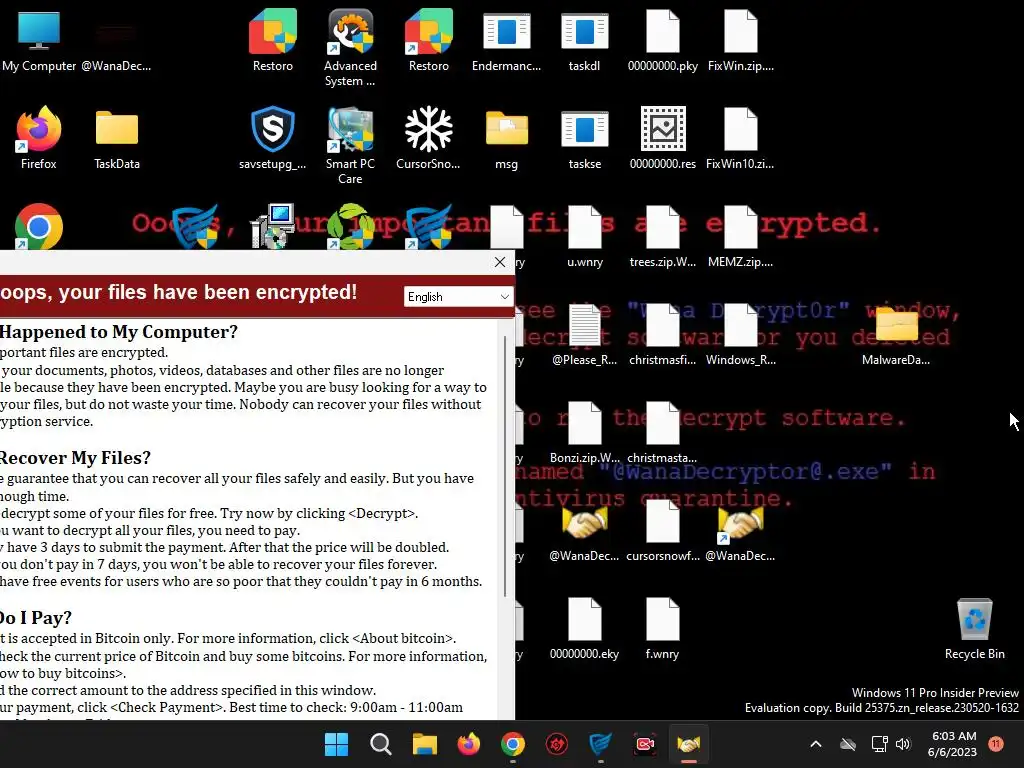
Task: Open the @Please_R... text file
Action: [584, 334]
